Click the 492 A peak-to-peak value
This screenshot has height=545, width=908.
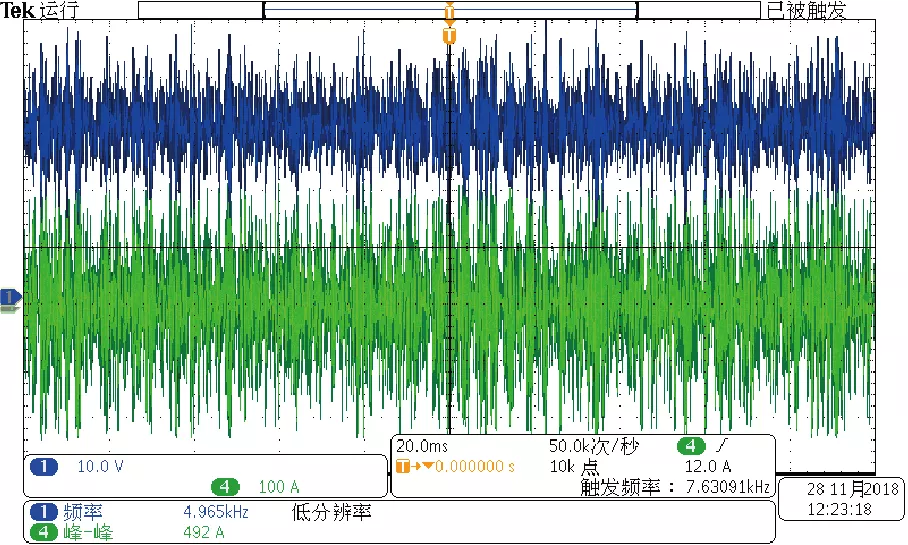pos(203,532)
